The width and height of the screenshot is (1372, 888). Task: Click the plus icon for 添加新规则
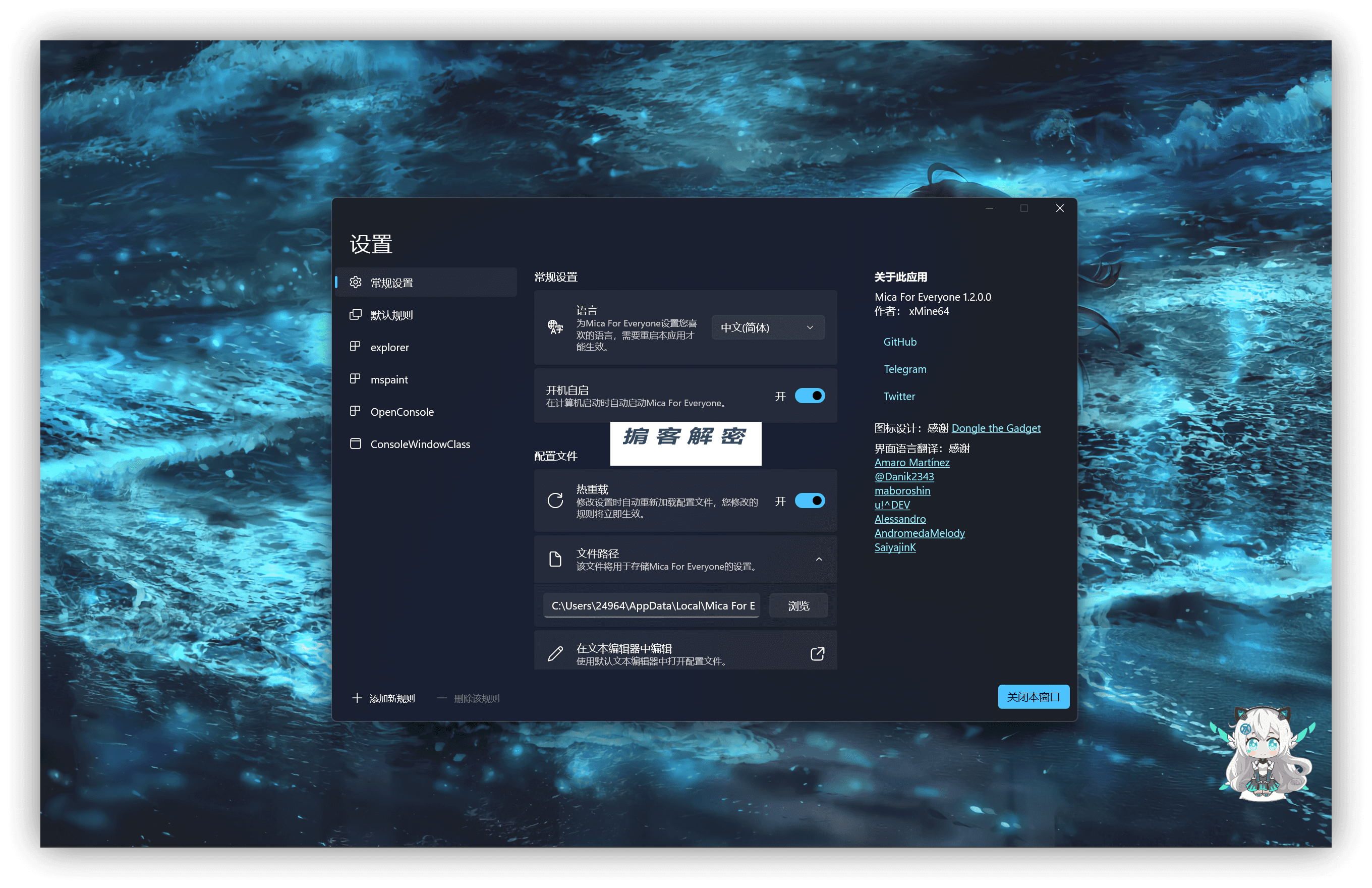[357, 698]
